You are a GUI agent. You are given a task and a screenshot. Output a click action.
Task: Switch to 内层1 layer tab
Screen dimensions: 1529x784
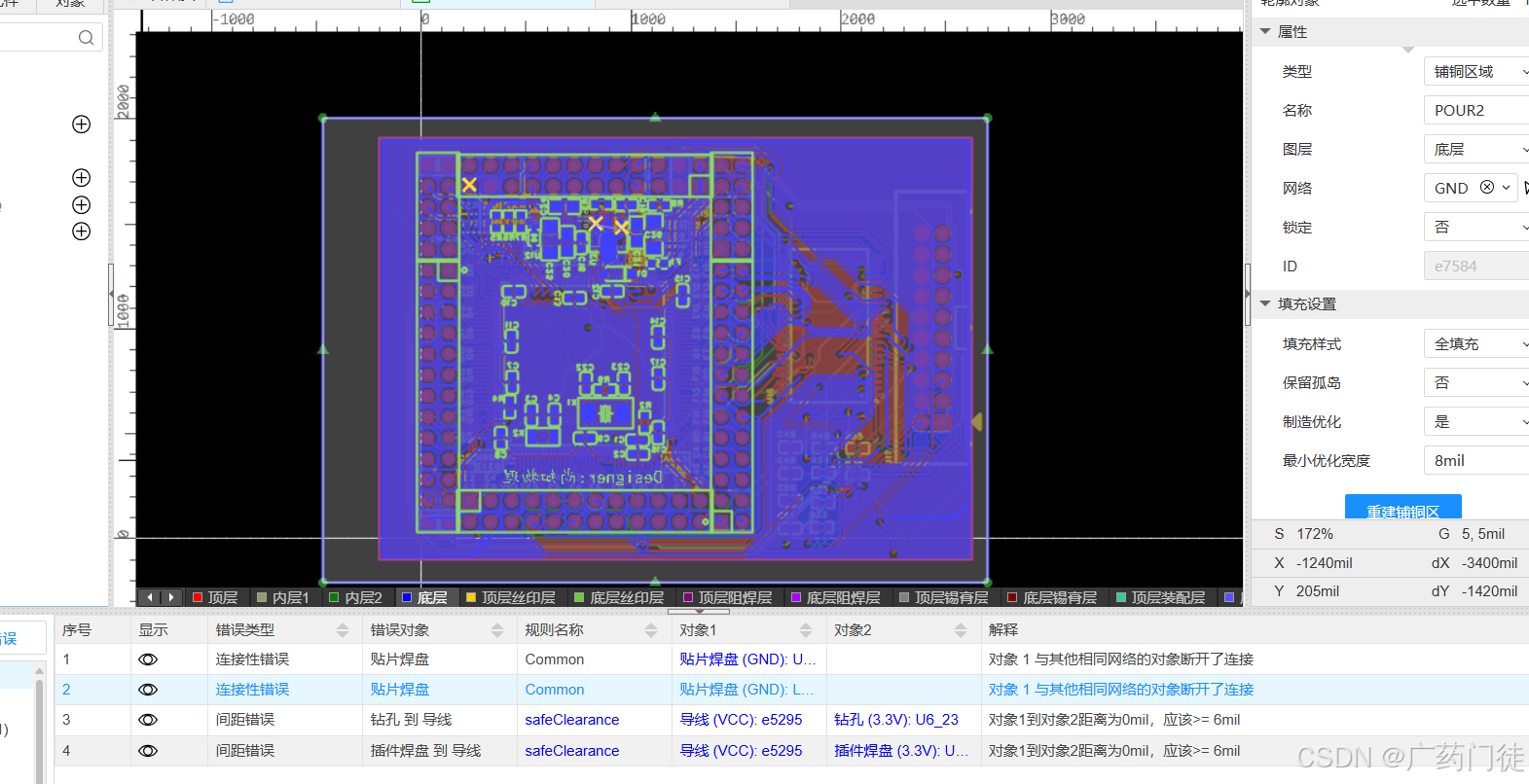(282, 597)
